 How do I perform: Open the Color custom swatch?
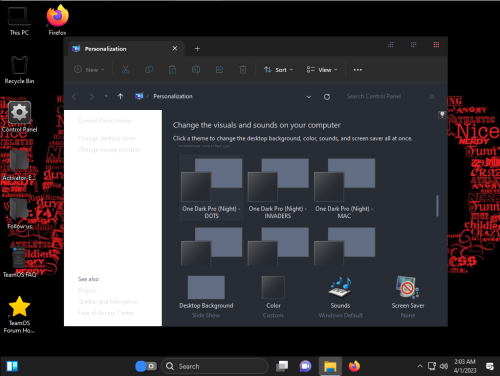pyautogui.click(x=273, y=287)
